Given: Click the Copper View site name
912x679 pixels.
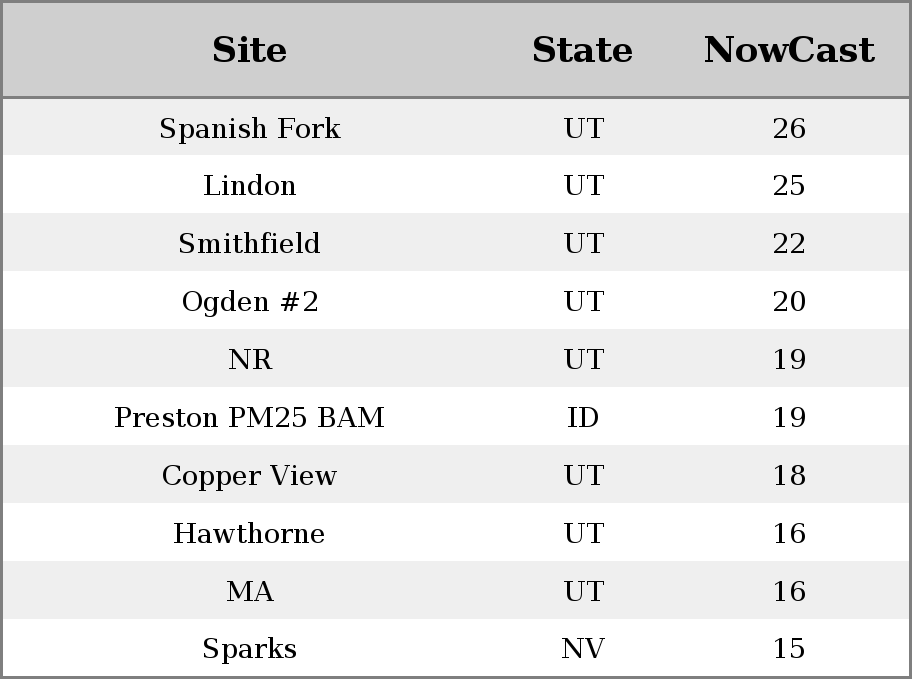Looking at the screenshot, I should (x=249, y=476).
